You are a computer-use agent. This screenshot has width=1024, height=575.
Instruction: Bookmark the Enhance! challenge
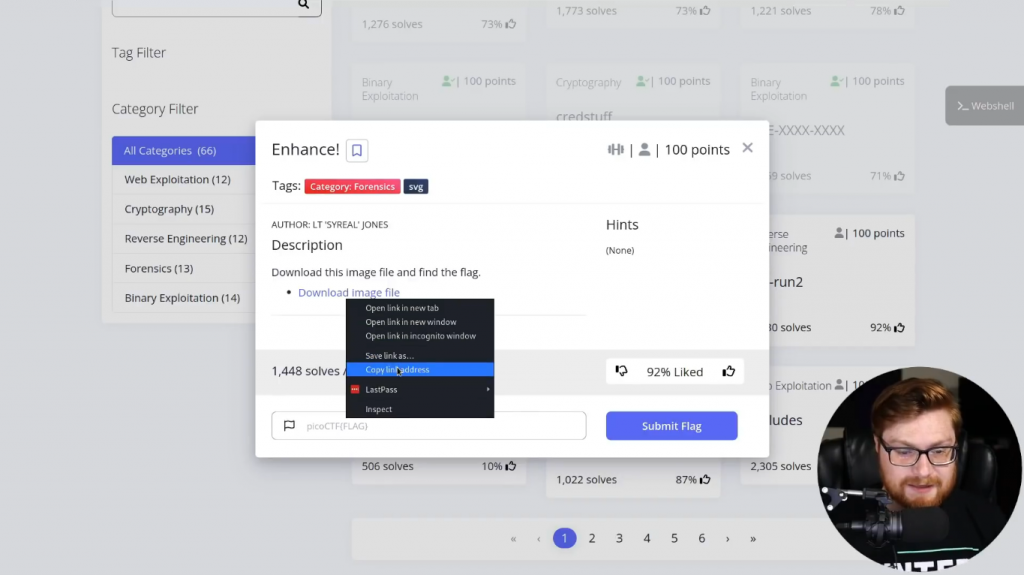coord(357,150)
